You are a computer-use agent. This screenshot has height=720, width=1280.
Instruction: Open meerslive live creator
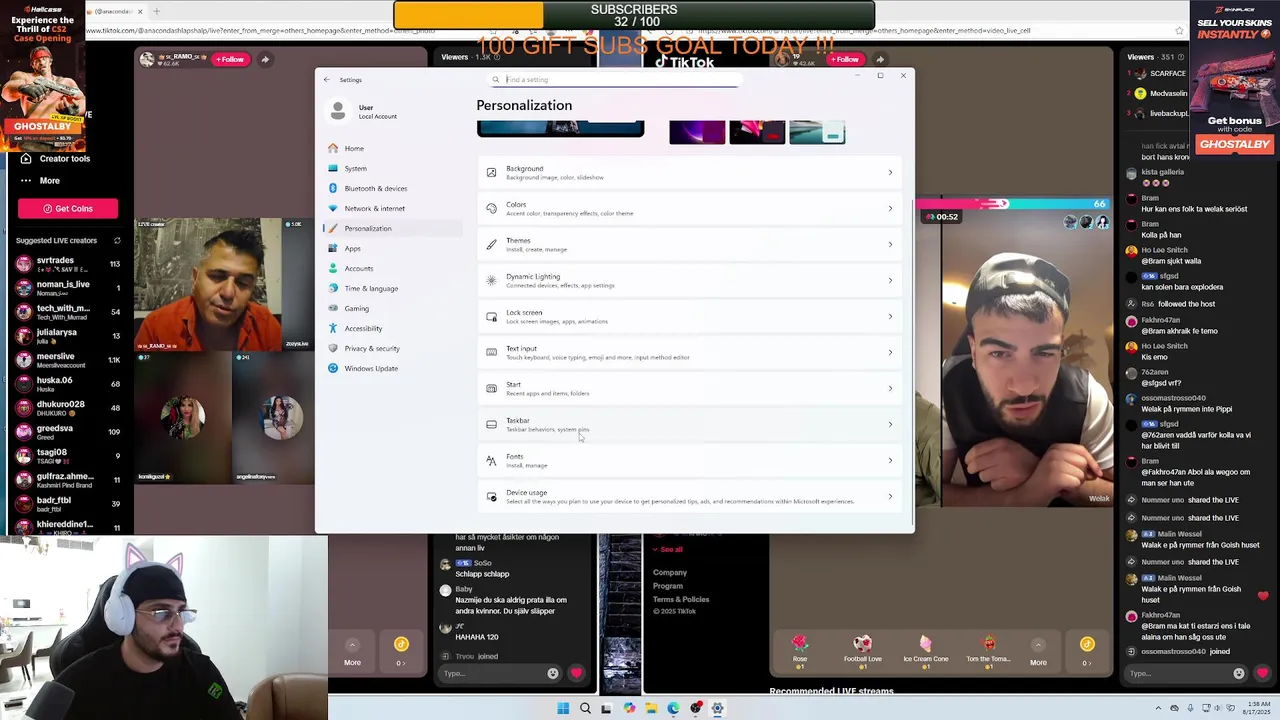point(68,360)
